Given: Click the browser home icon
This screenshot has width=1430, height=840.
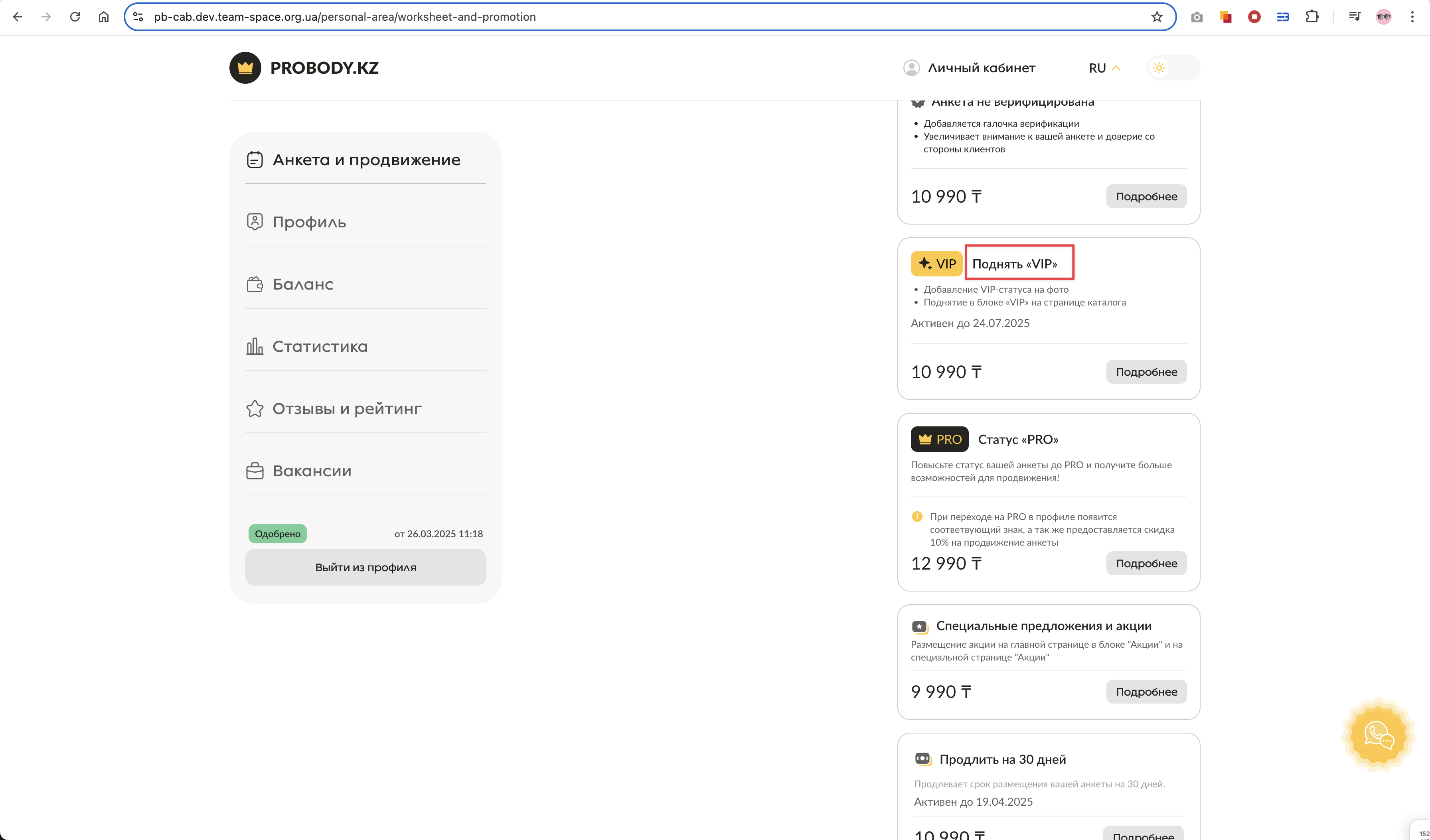Looking at the screenshot, I should point(103,17).
